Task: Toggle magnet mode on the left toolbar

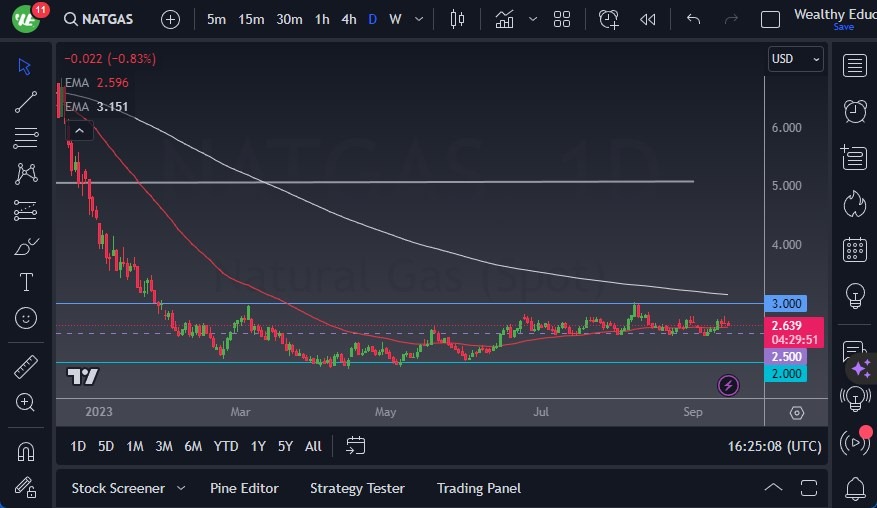Action: [x=26, y=452]
